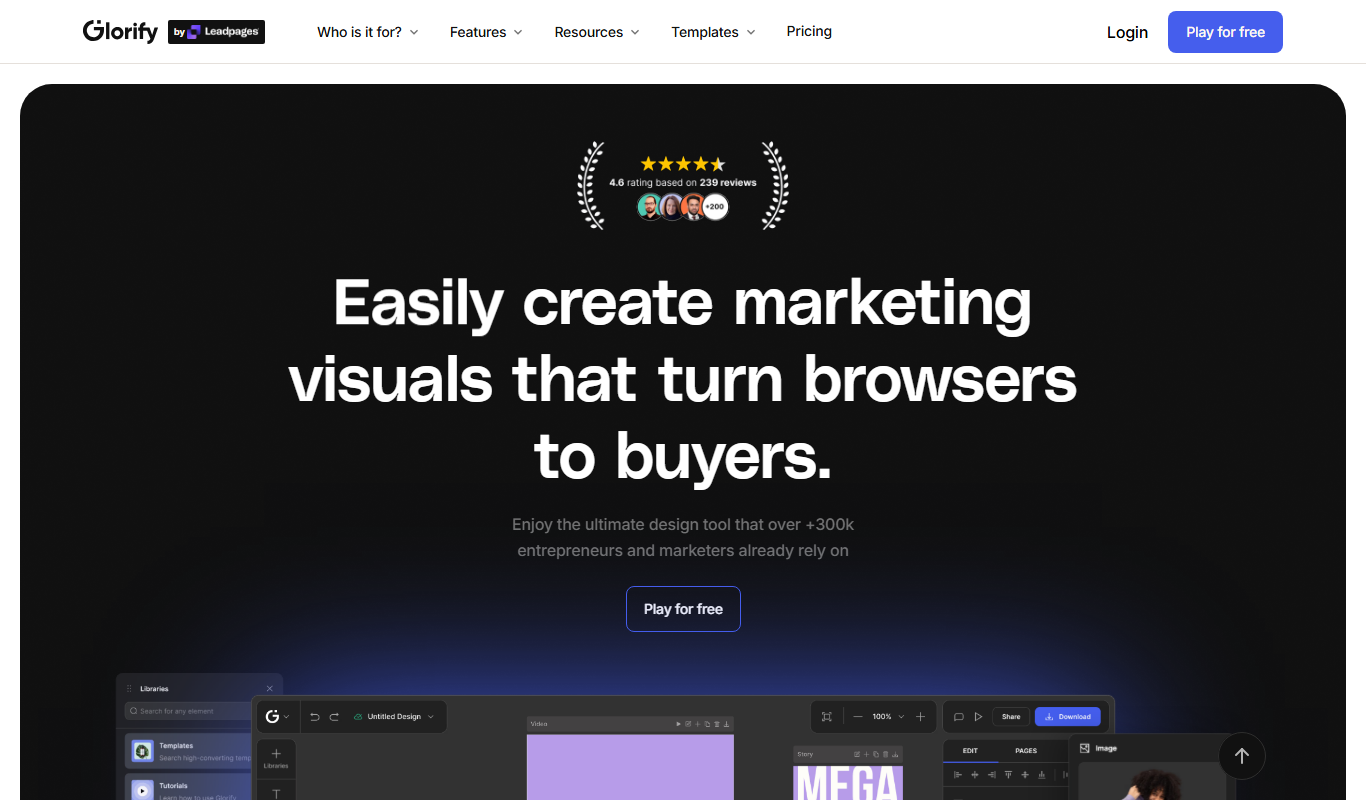Click the +200 reviewers avatar badge

click(714, 207)
